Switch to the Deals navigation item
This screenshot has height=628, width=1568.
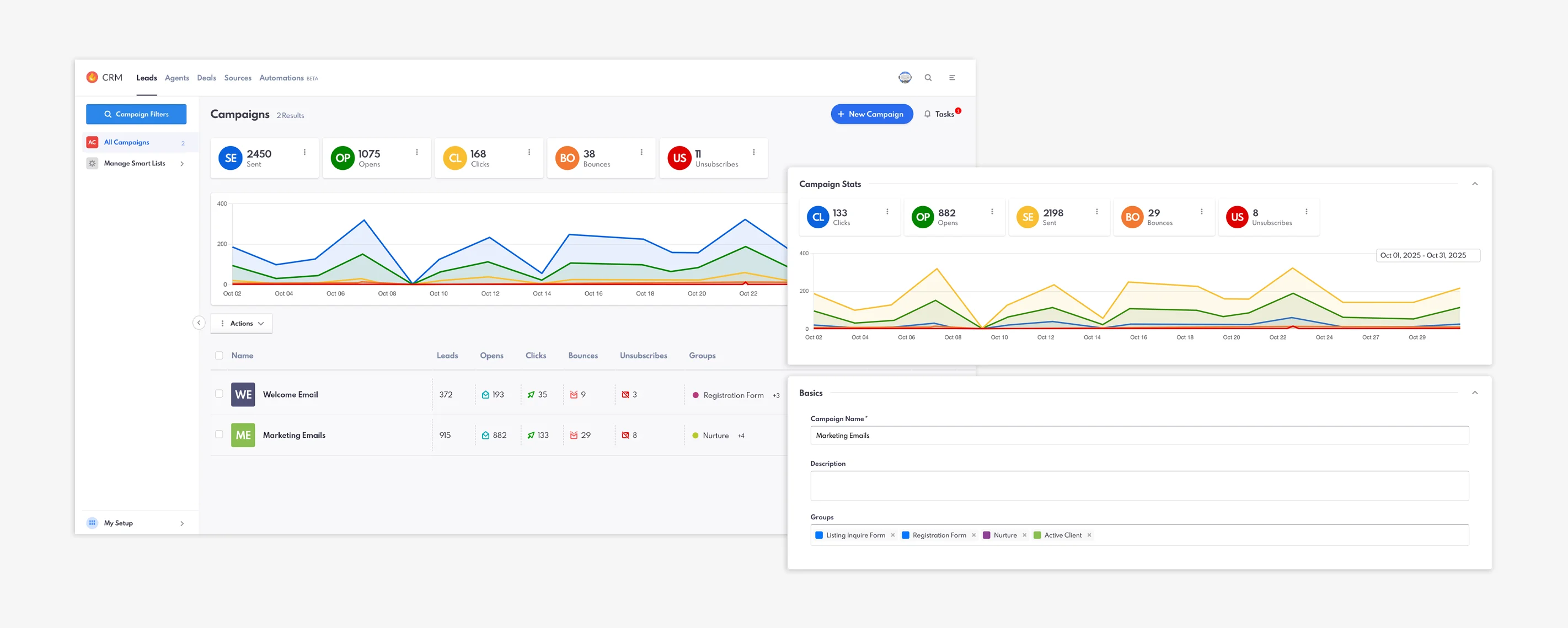pyautogui.click(x=206, y=77)
